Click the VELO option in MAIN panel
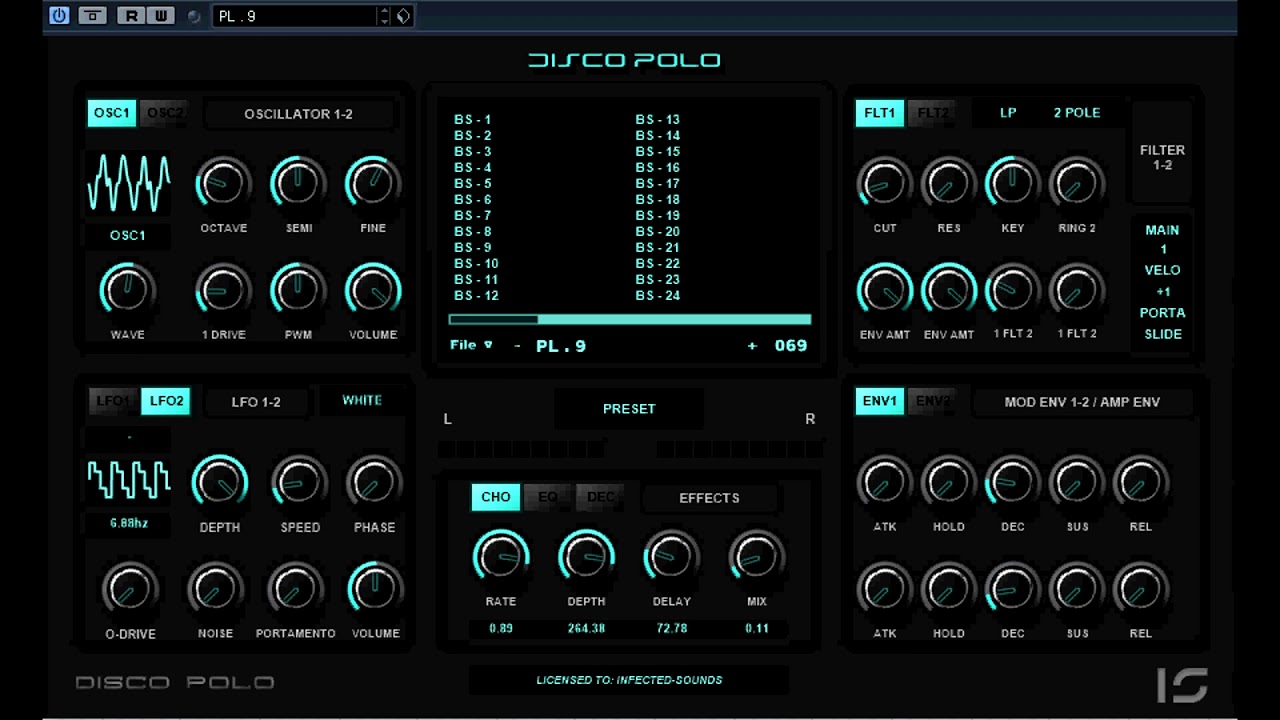1280x720 pixels. click(1162, 270)
